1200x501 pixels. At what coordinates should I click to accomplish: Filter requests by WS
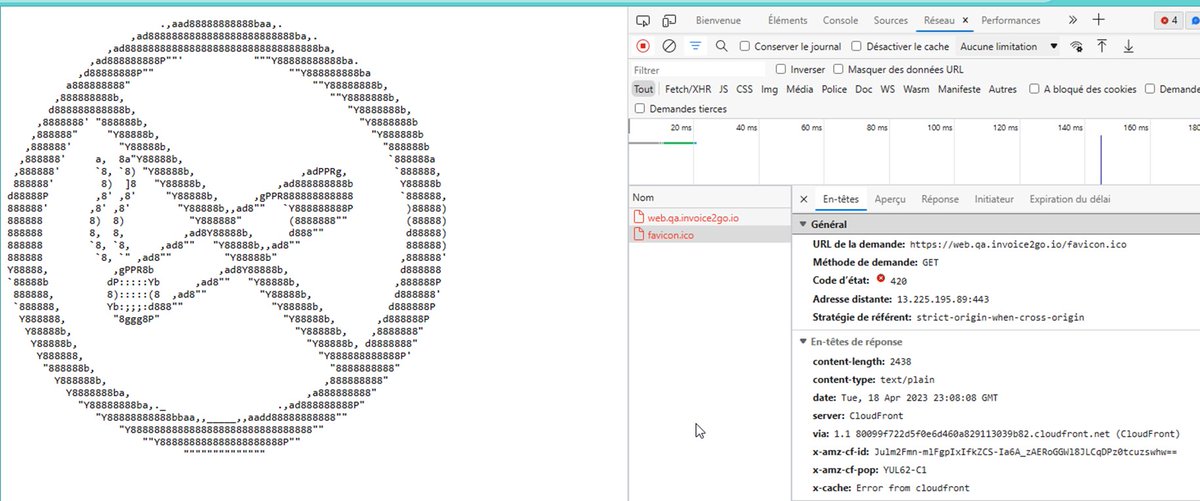click(x=888, y=89)
